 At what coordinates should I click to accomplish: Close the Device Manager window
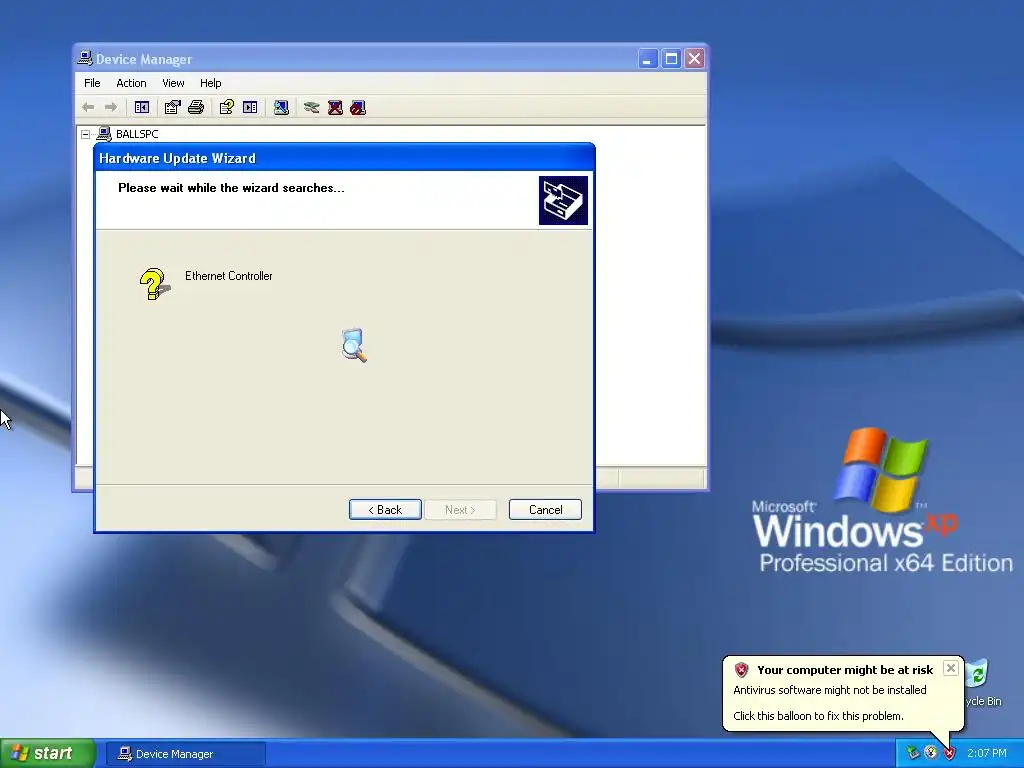tap(694, 59)
